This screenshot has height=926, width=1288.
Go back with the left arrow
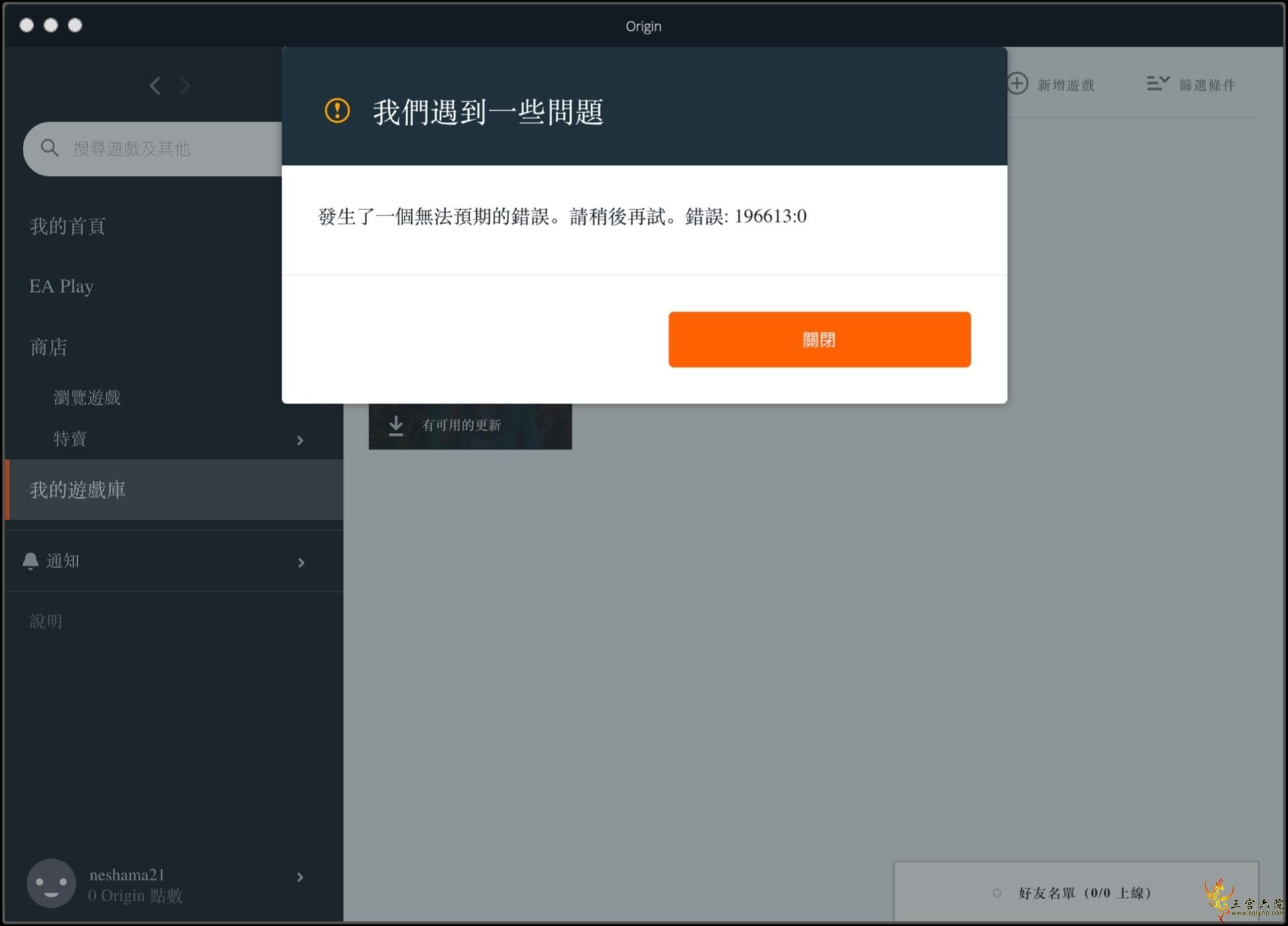pyautogui.click(x=155, y=86)
